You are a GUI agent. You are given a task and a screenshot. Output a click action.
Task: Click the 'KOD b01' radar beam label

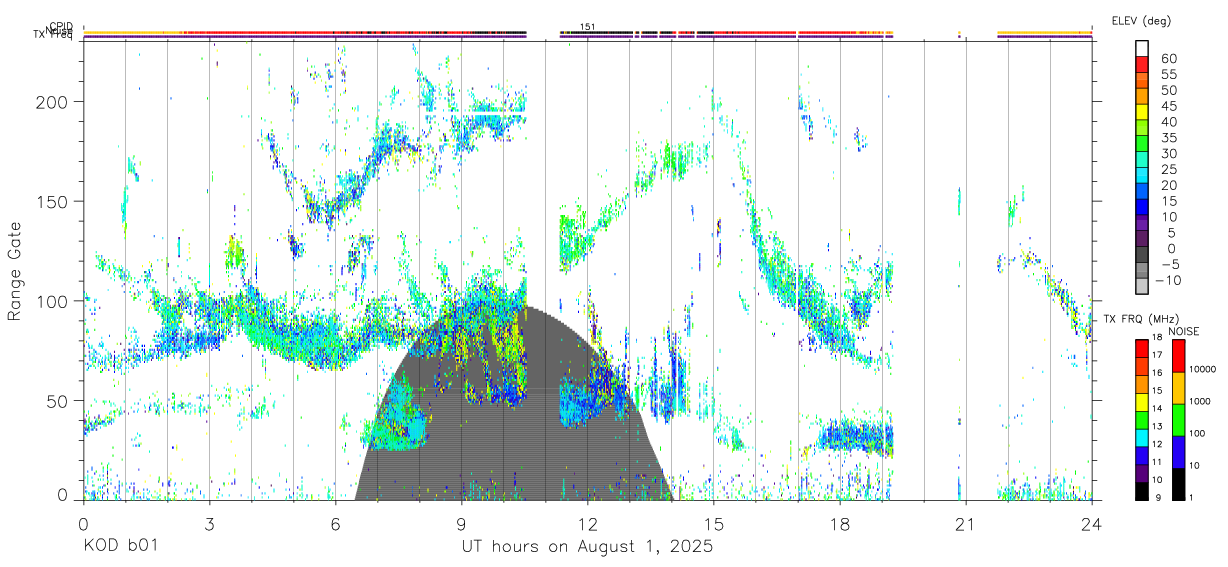(120, 547)
